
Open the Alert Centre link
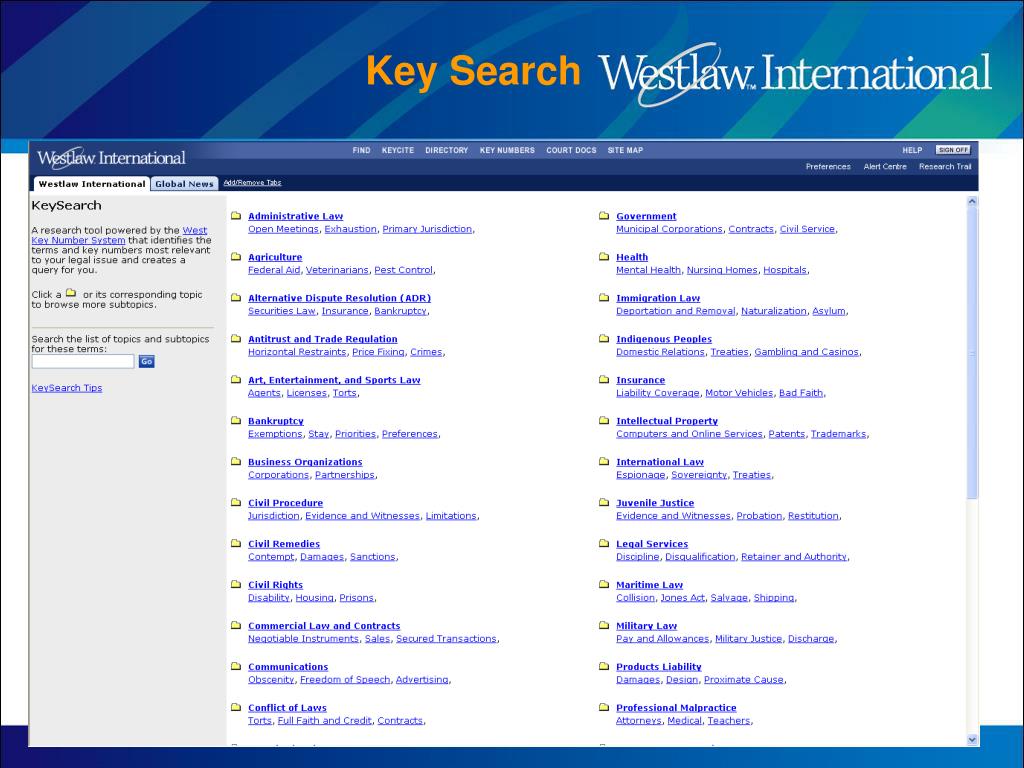point(885,167)
